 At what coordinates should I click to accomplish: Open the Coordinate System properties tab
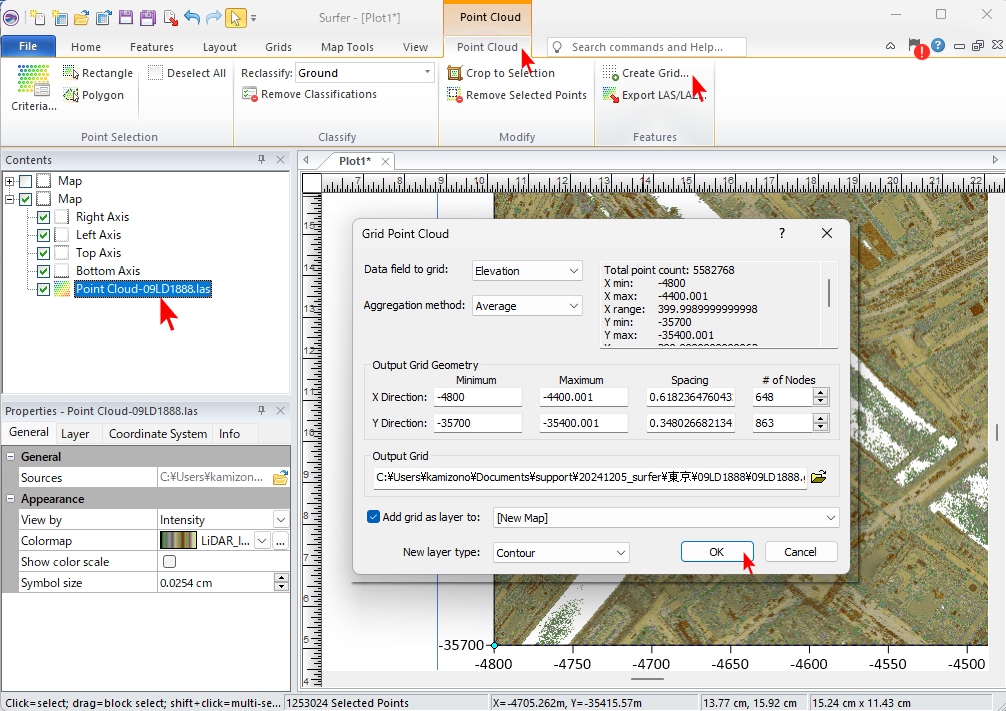(x=158, y=434)
